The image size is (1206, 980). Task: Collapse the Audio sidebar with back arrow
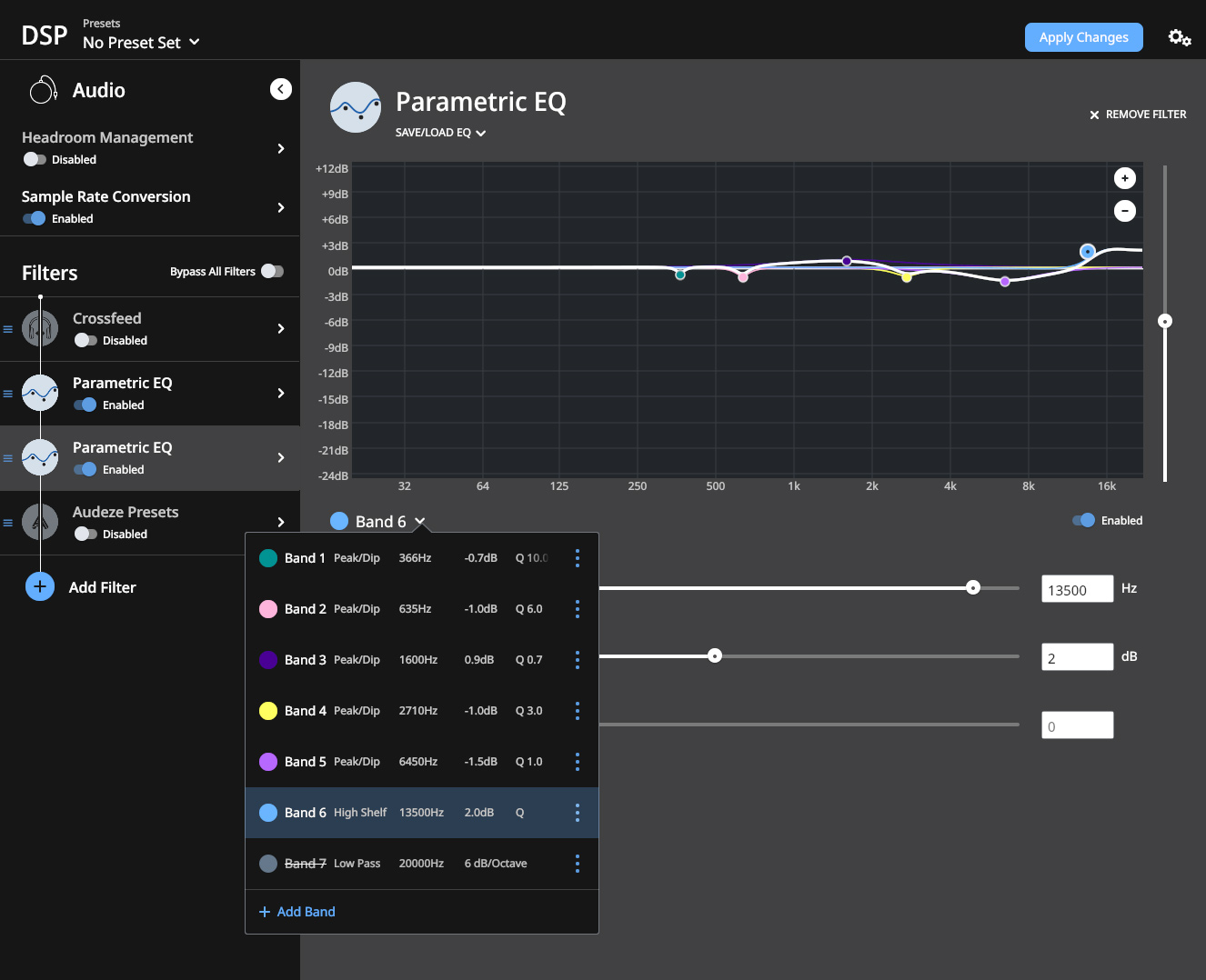tap(281, 89)
